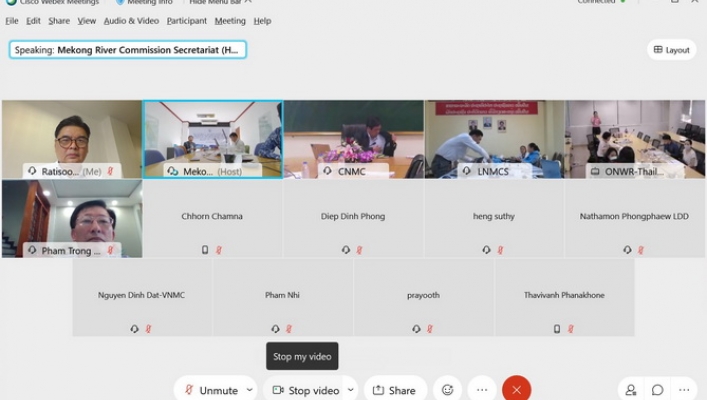Open the View menu
707x400 pixels.
point(87,21)
